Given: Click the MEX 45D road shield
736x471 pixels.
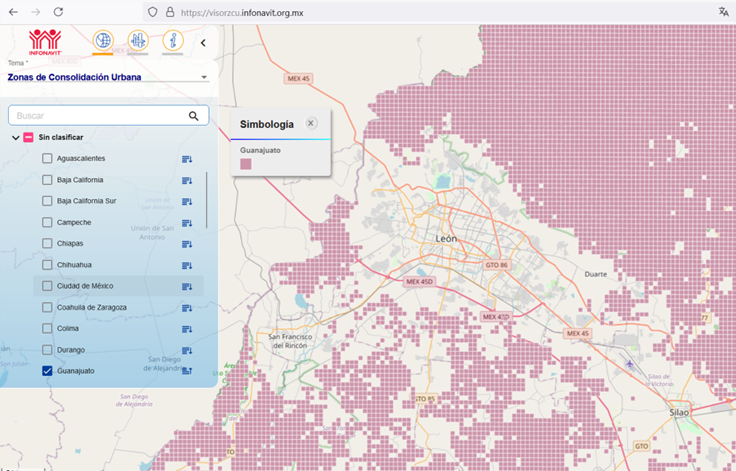Looking at the screenshot, I should coord(420,282).
